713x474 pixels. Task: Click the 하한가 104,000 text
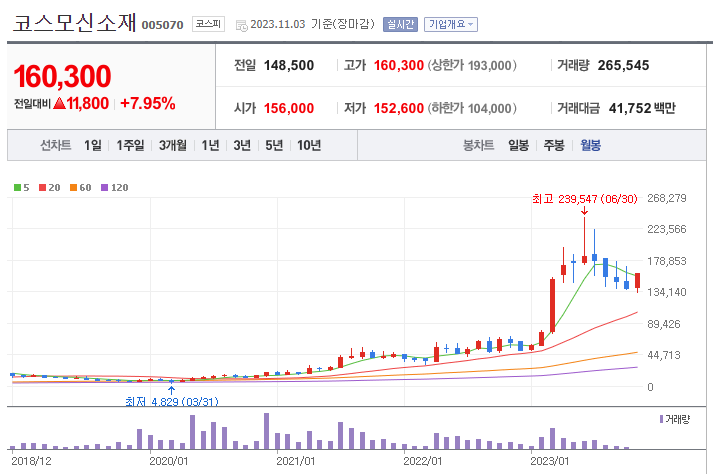[x=472, y=108]
